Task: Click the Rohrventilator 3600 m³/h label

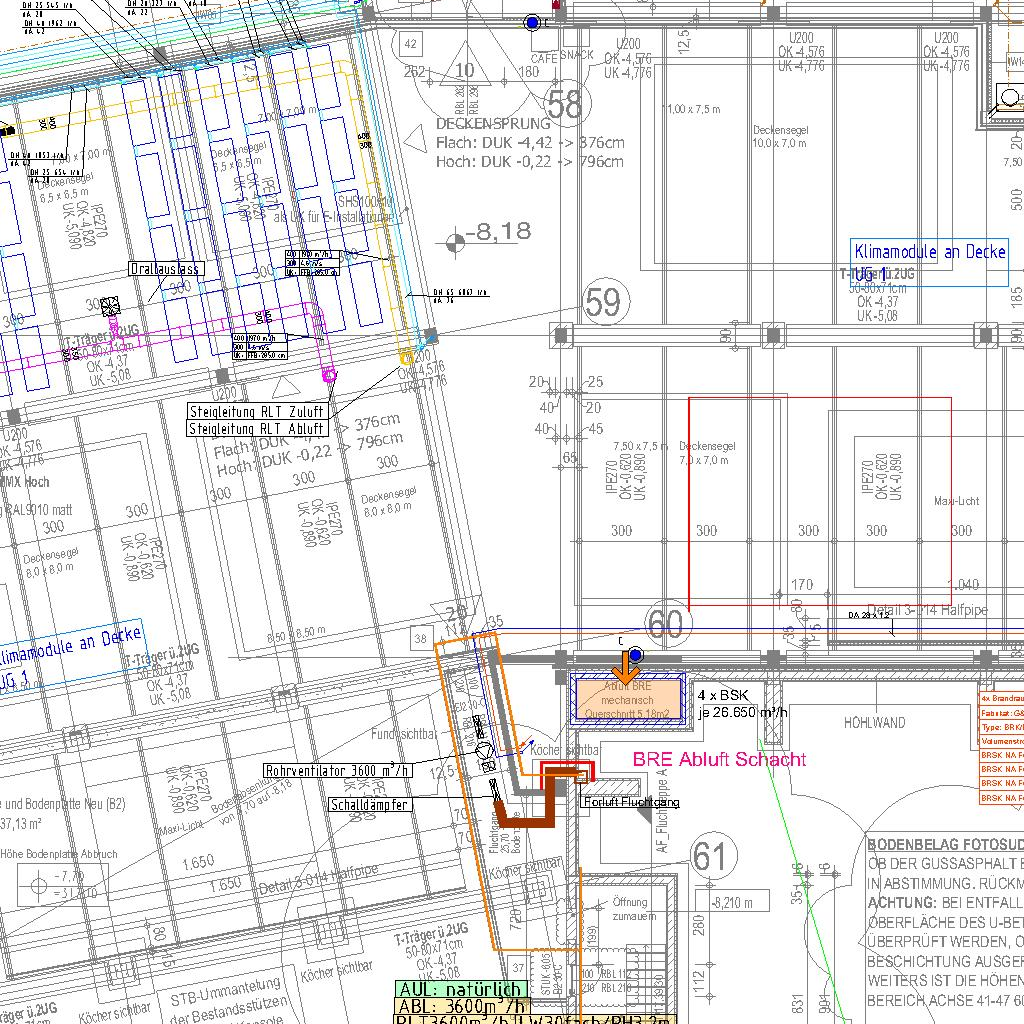Action: click(338, 770)
